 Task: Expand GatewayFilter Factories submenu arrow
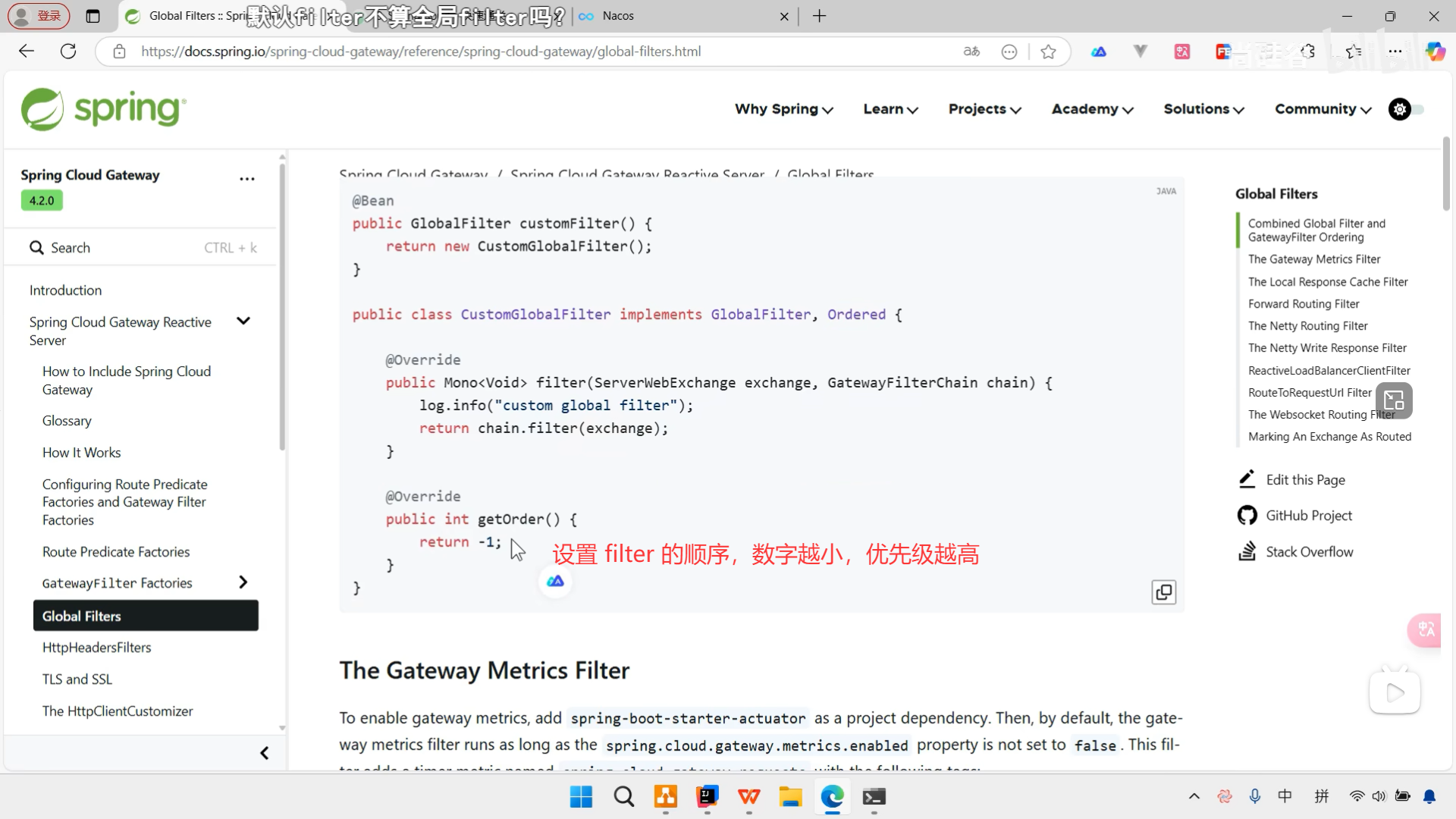click(x=243, y=582)
